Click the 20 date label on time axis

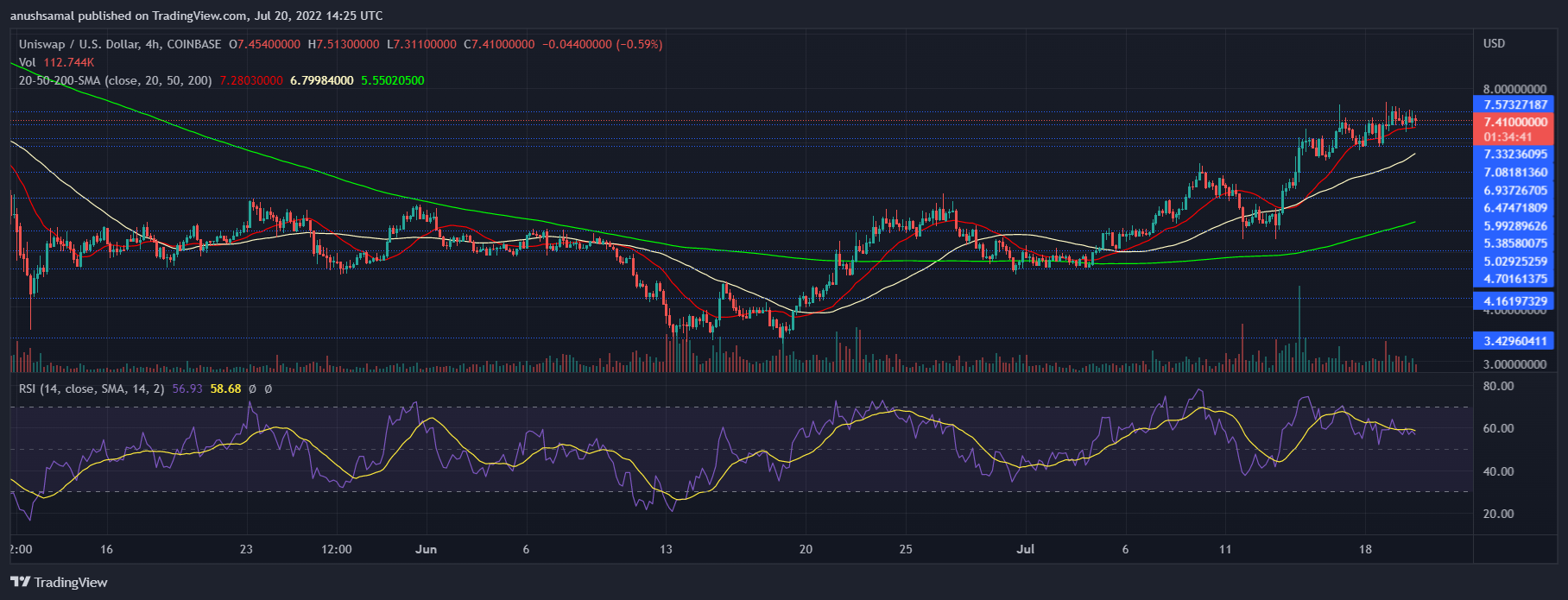click(806, 549)
